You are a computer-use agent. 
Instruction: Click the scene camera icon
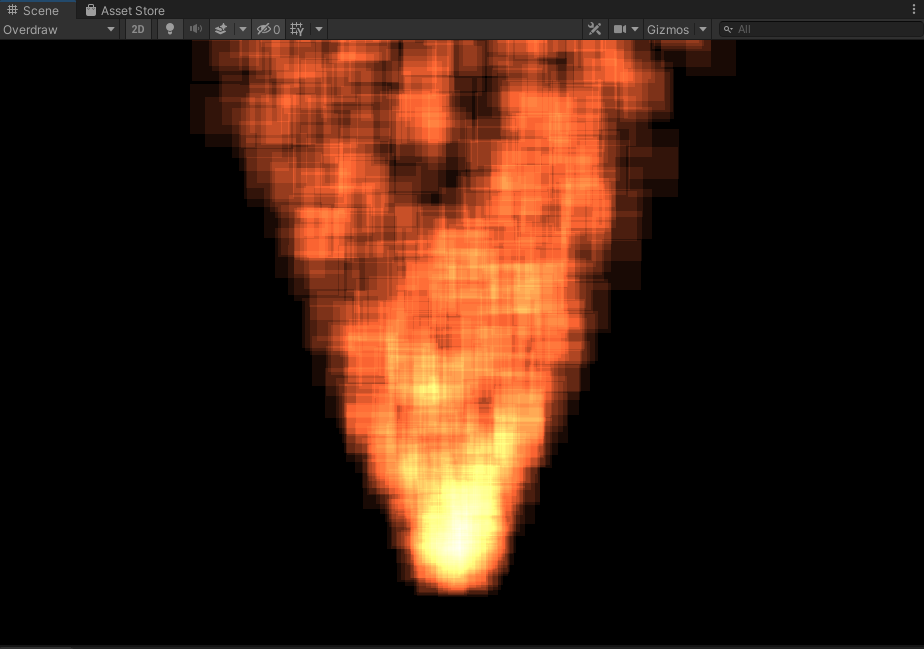point(620,29)
